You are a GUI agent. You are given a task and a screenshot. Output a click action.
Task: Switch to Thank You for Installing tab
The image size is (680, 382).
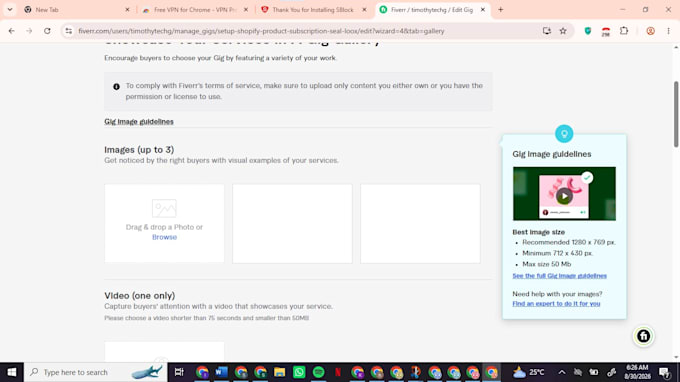[313, 10]
